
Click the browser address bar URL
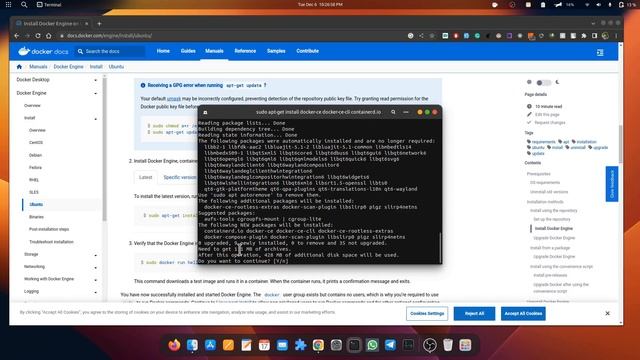(109, 36)
